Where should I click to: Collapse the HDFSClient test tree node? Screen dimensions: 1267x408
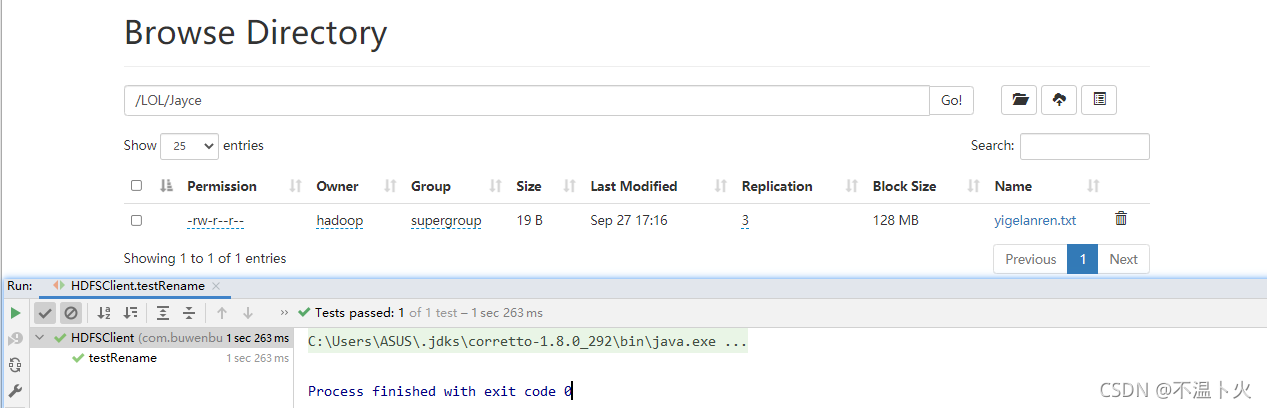pyautogui.click(x=39, y=338)
